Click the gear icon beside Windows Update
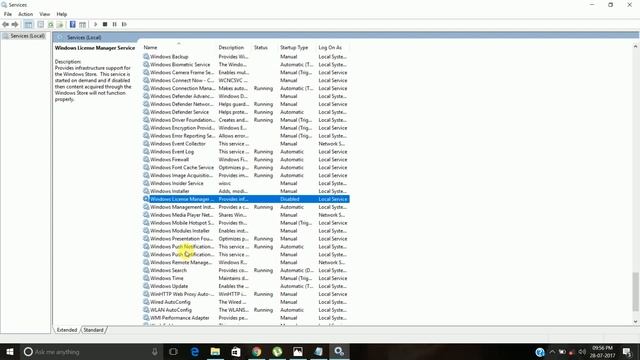 point(146,286)
